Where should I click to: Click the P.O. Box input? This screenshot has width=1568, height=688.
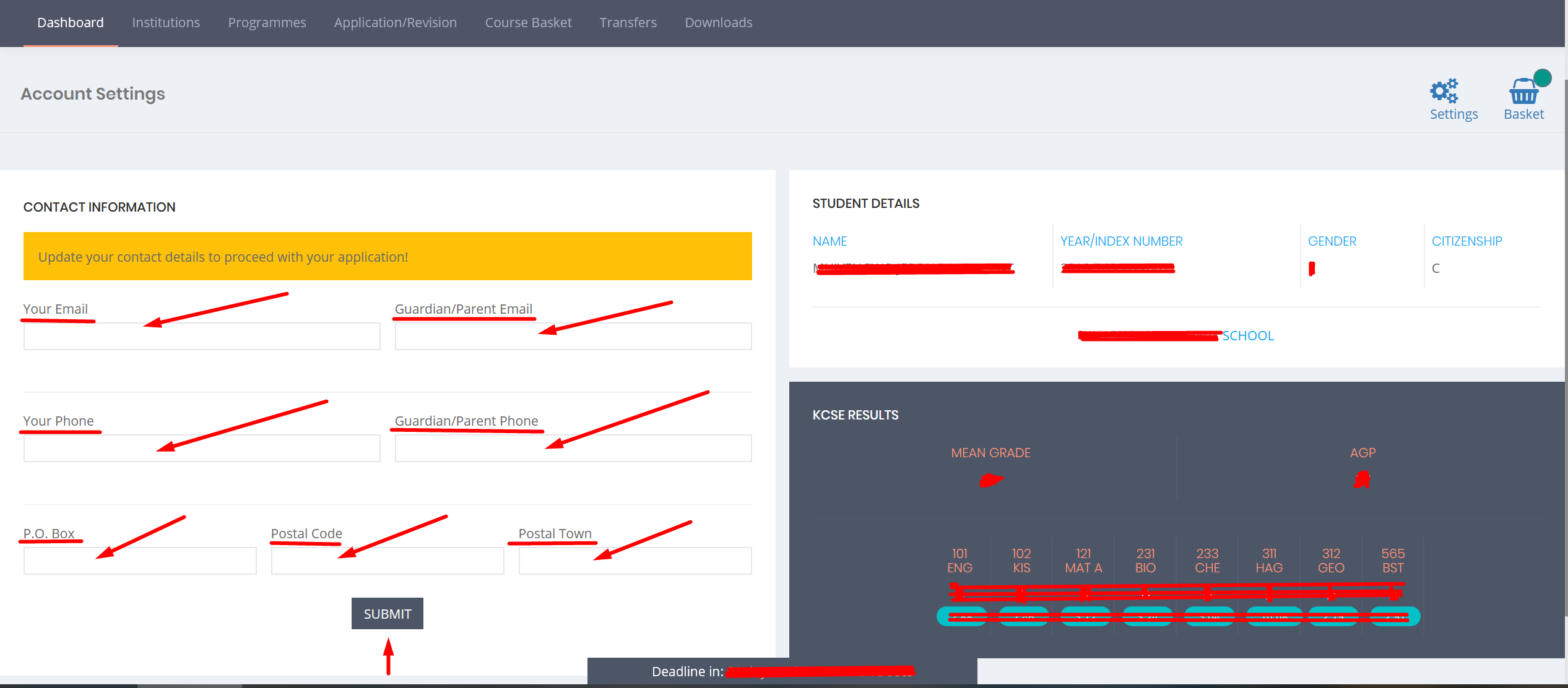click(x=140, y=561)
